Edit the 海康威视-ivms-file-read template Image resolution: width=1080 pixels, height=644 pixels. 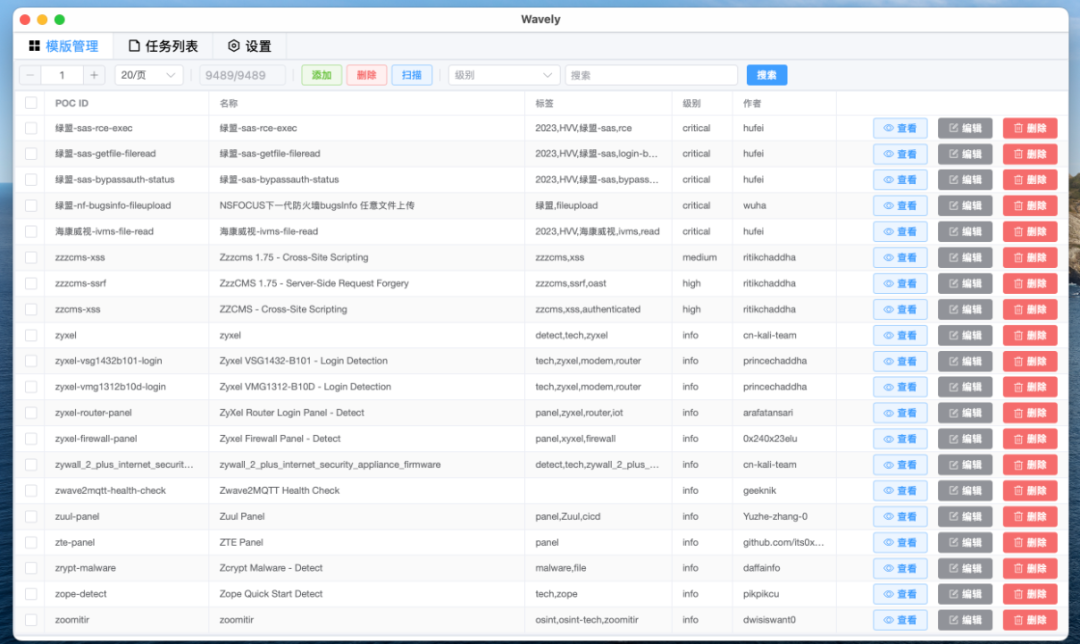[965, 231]
